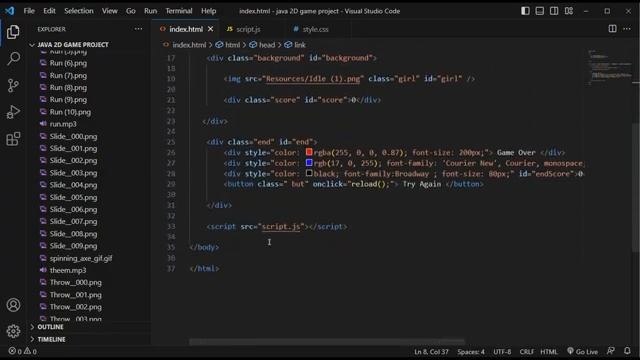Open the Selection menu
Screen dimensions: 640x360
click(x=79, y=11)
